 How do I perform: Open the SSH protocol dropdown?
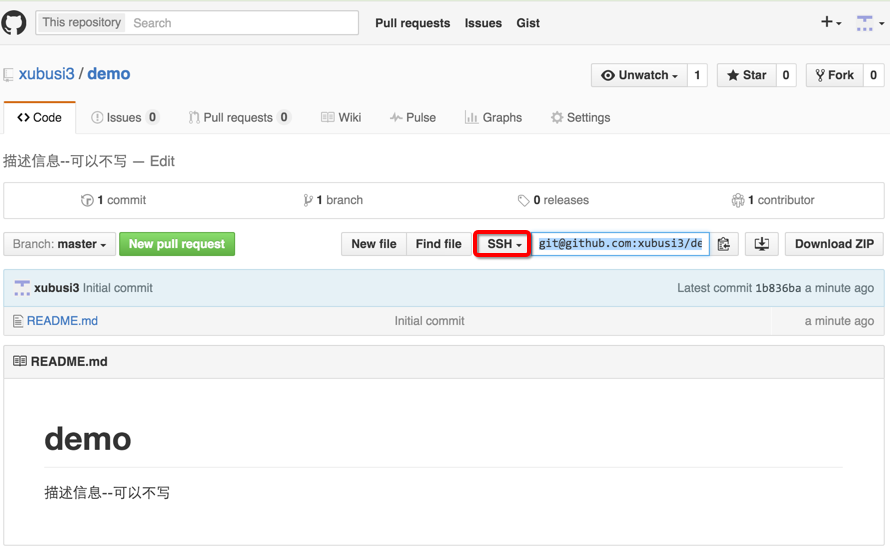pos(502,244)
